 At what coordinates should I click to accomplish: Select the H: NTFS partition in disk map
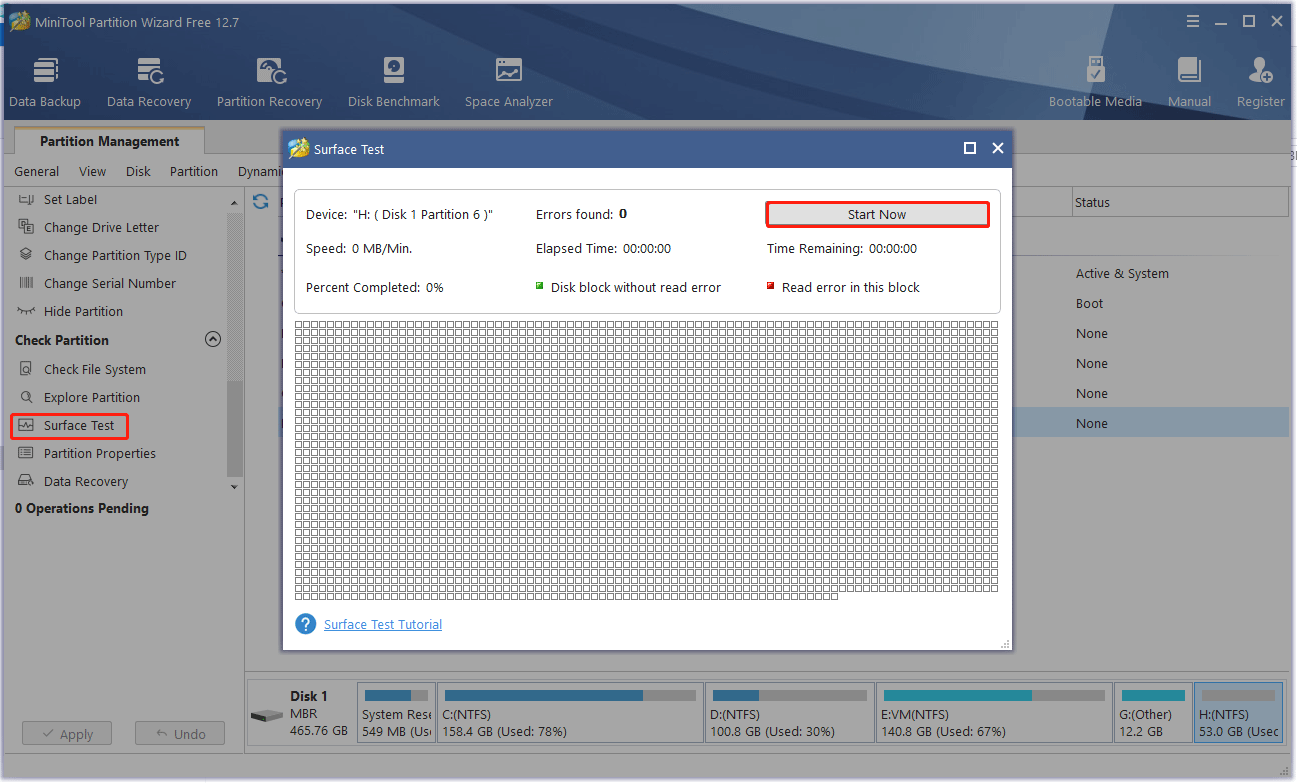(1239, 712)
